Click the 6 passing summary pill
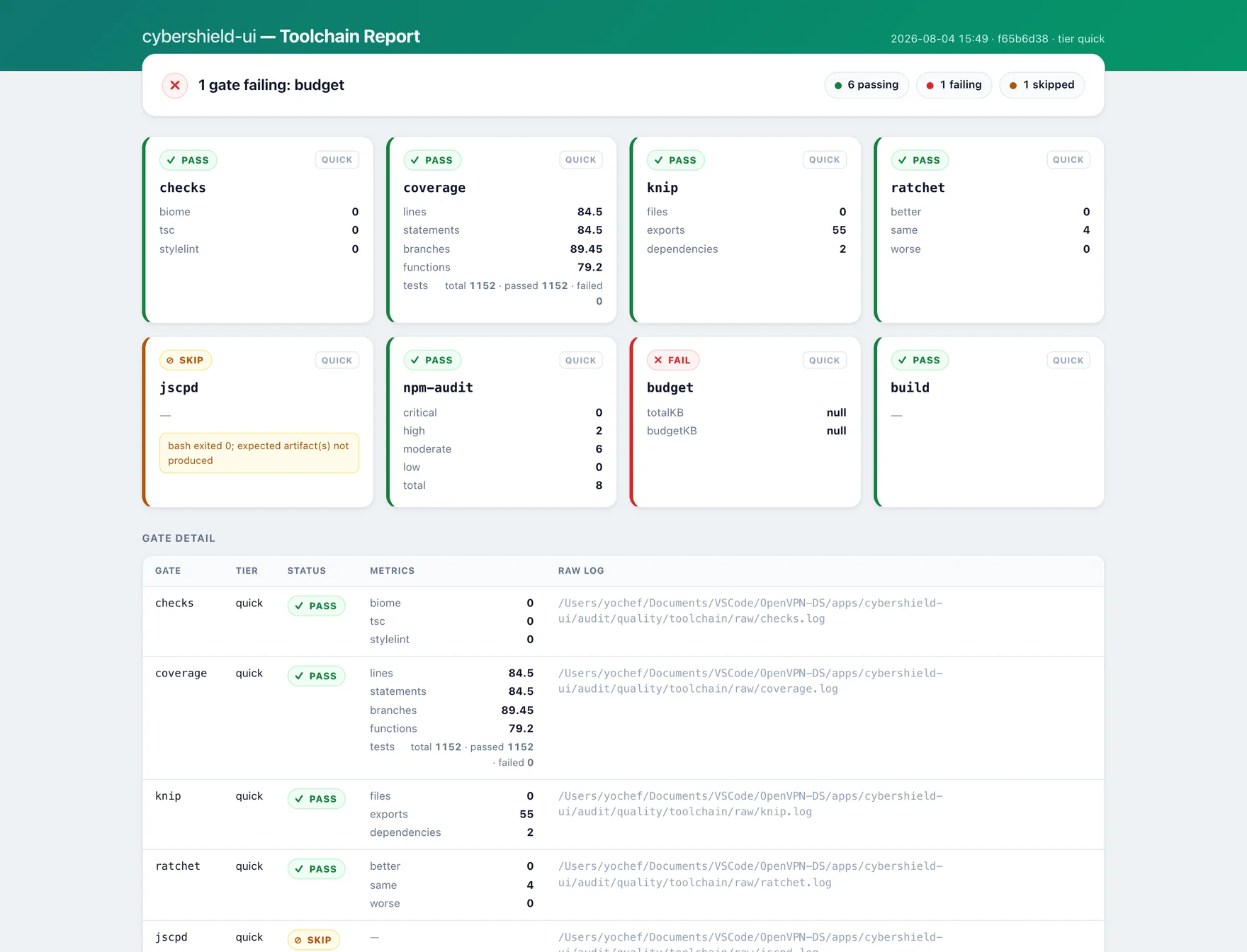Image resolution: width=1247 pixels, height=952 pixels. [x=867, y=85]
